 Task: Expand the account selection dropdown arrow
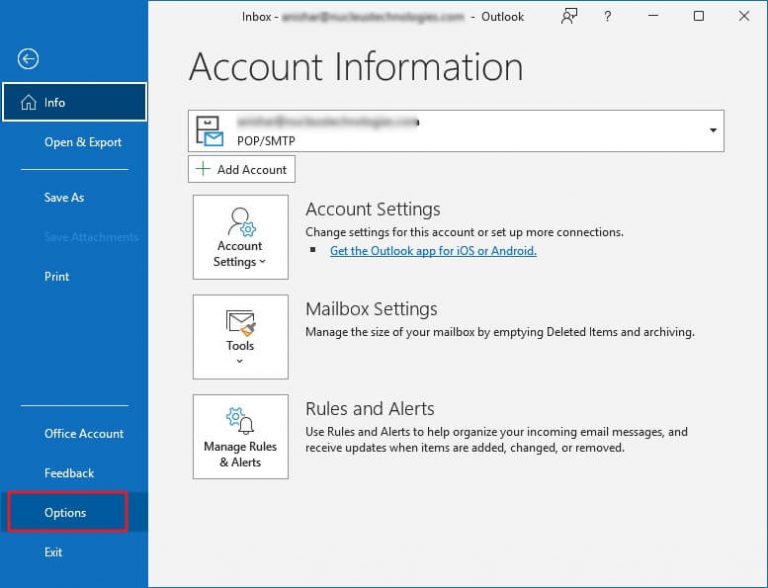pos(713,130)
